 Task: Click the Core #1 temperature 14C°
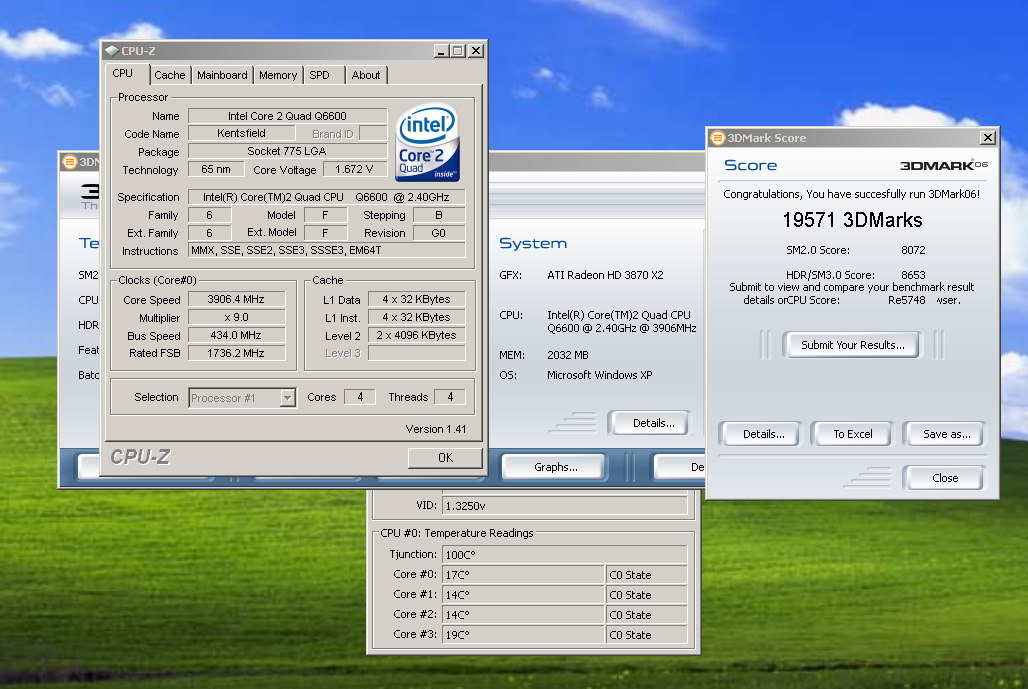523,595
